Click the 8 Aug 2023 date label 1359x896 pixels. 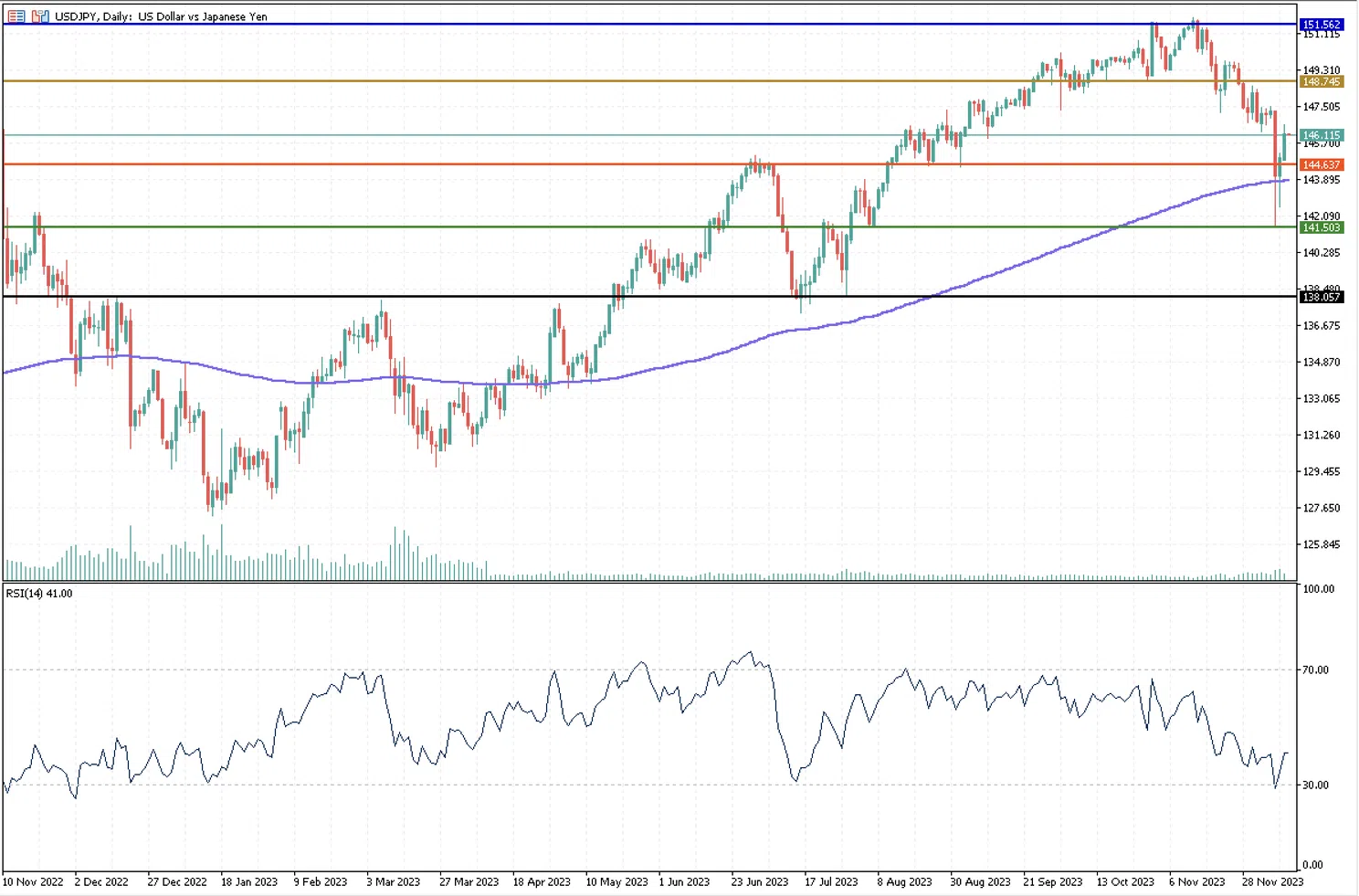[x=904, y=882]
